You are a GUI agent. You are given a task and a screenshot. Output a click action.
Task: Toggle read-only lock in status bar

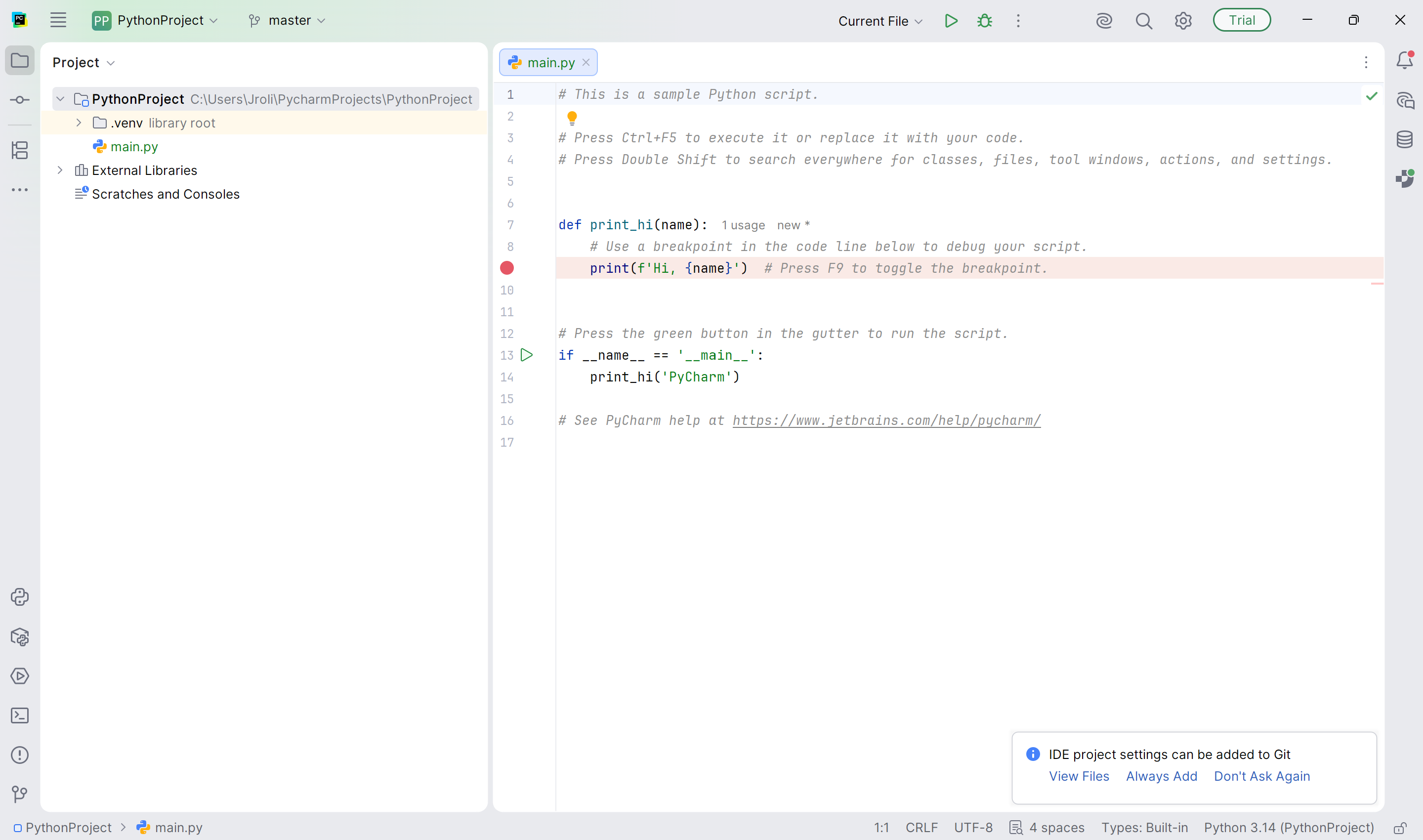(x=1400, y=828)
